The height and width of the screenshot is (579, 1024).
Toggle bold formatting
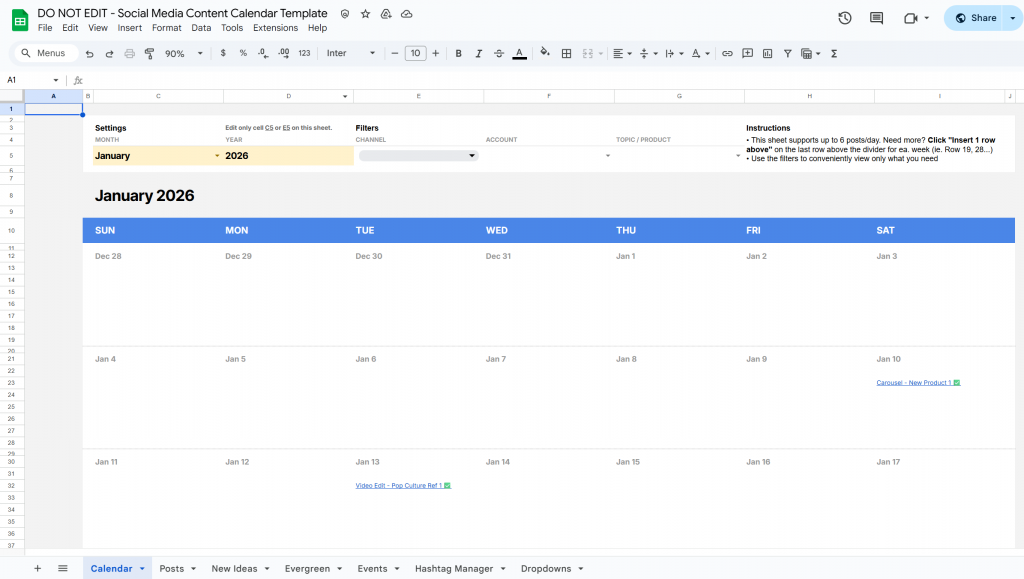point(458,53)
